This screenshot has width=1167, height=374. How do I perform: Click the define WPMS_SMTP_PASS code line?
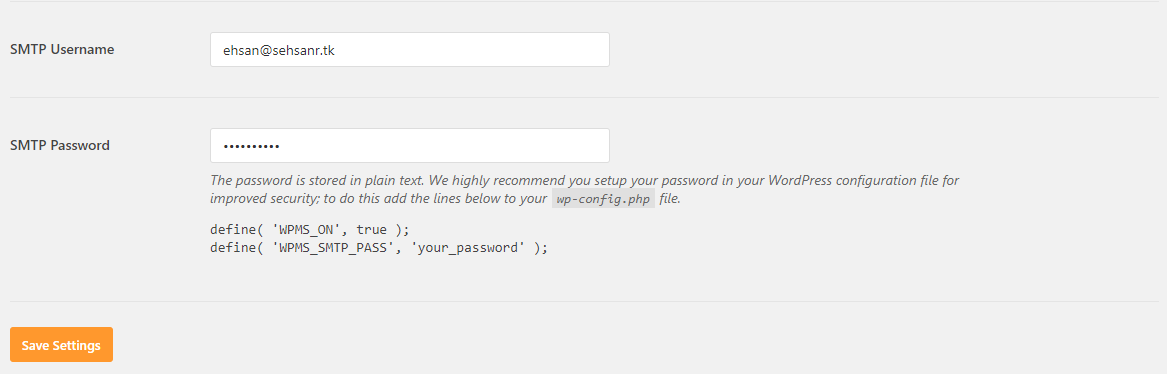379,248
